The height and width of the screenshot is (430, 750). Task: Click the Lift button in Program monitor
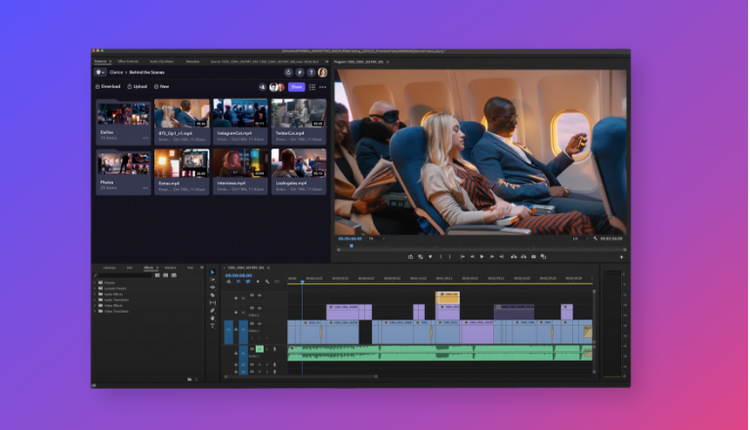point(513,257)
